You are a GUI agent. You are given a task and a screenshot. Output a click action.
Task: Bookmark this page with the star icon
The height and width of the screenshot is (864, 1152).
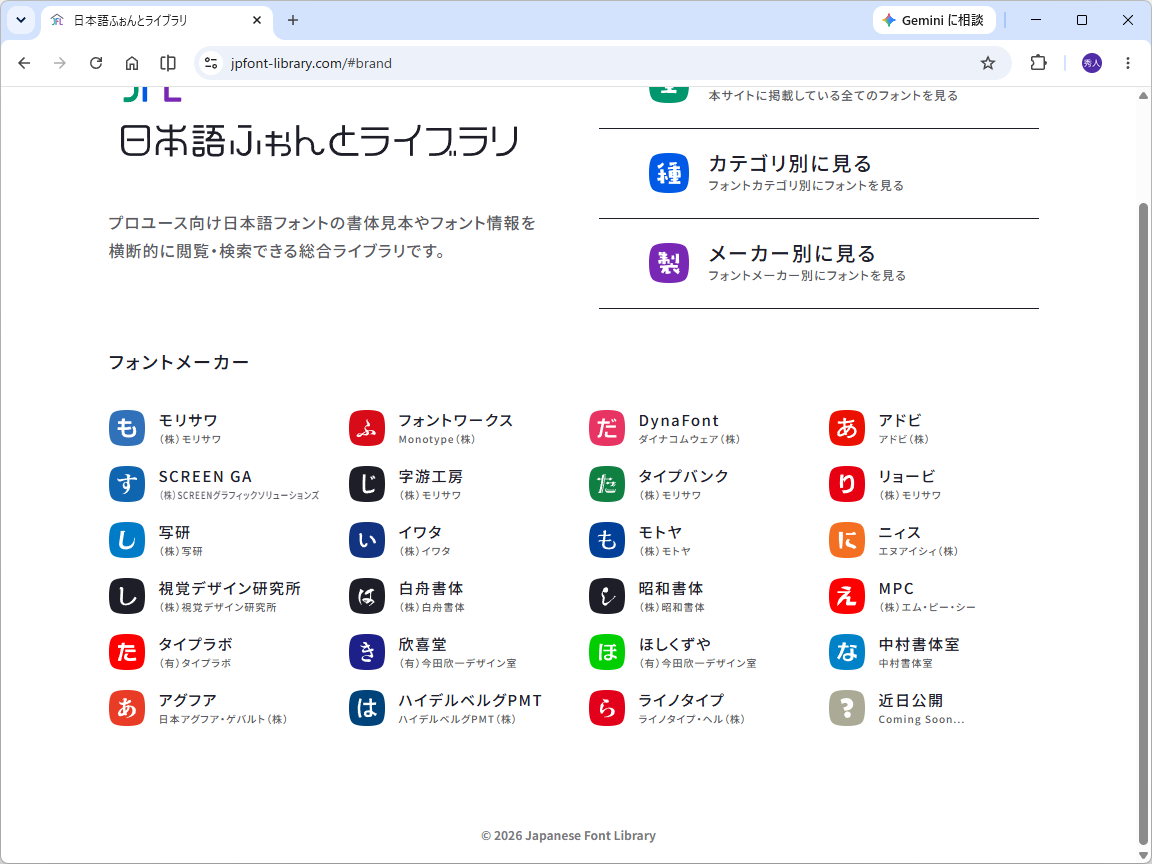[x=987, y=63]
